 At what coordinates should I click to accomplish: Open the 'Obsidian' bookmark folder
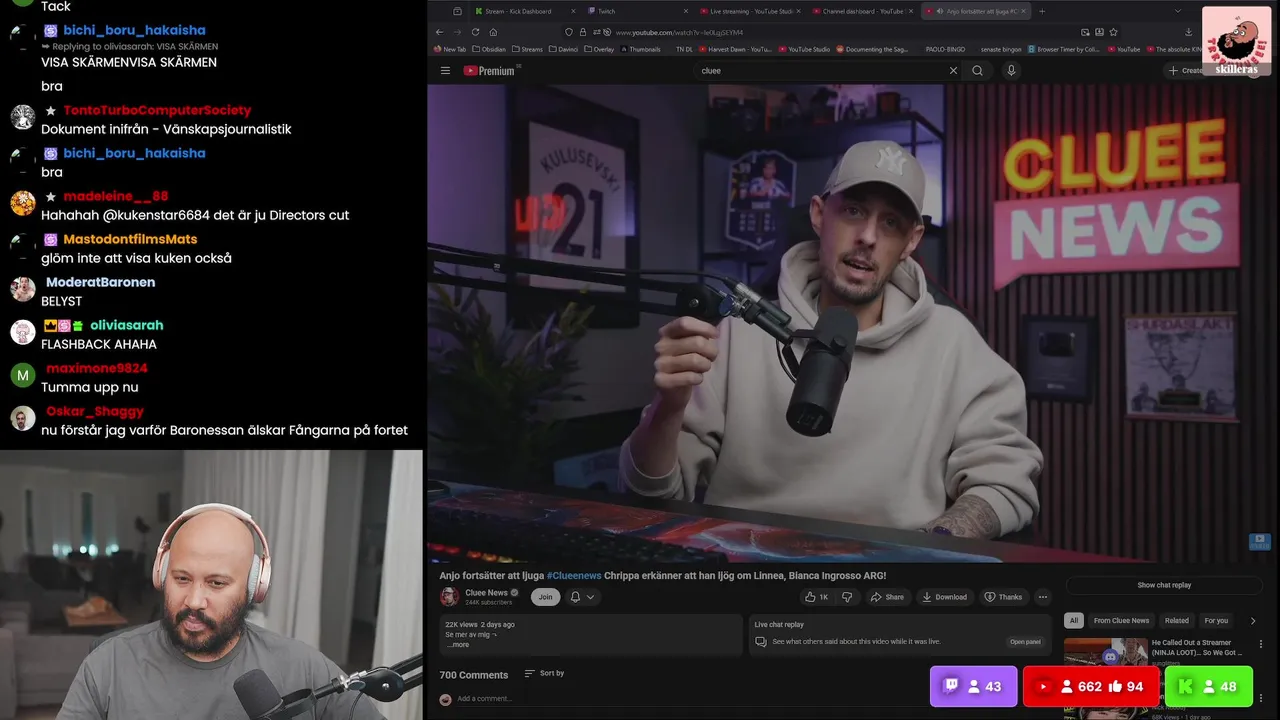click(x=489, y=49)
